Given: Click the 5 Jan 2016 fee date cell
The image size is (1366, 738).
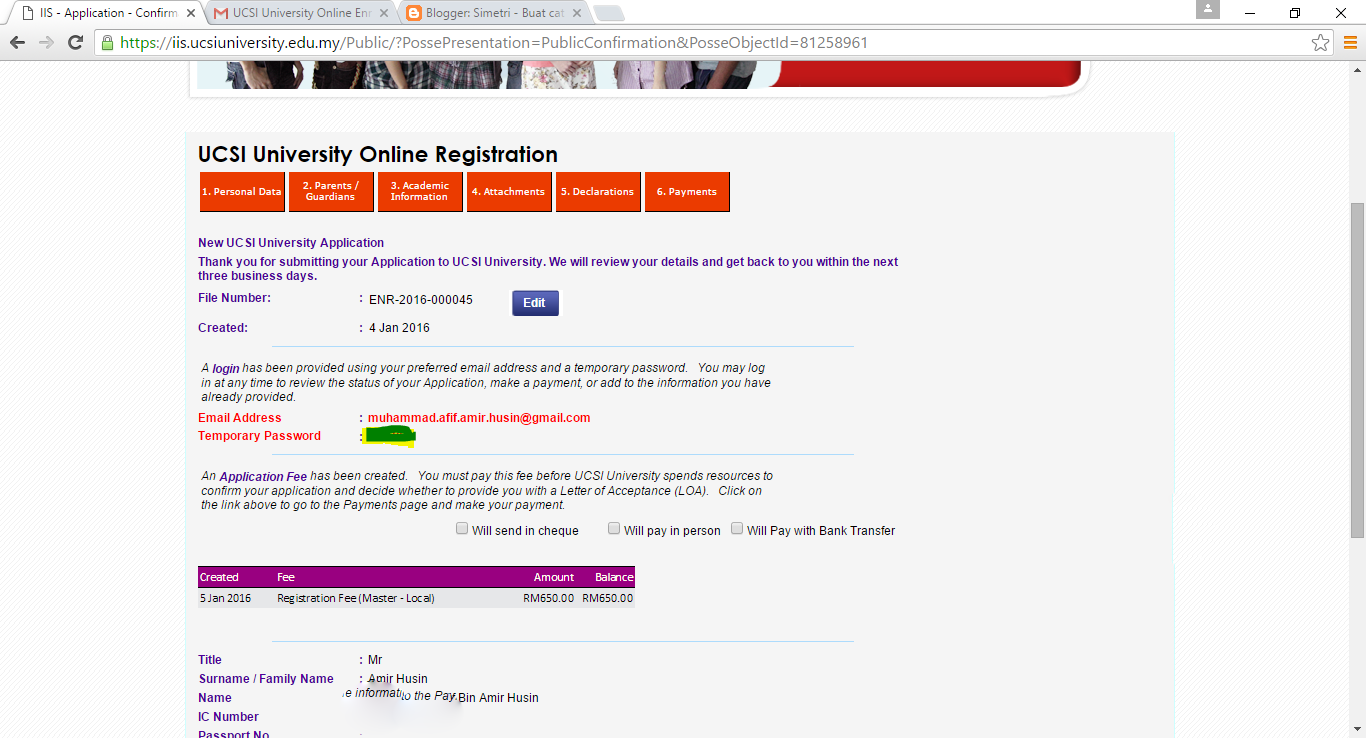Looking at the screenshot, I should tap(226, 598).
